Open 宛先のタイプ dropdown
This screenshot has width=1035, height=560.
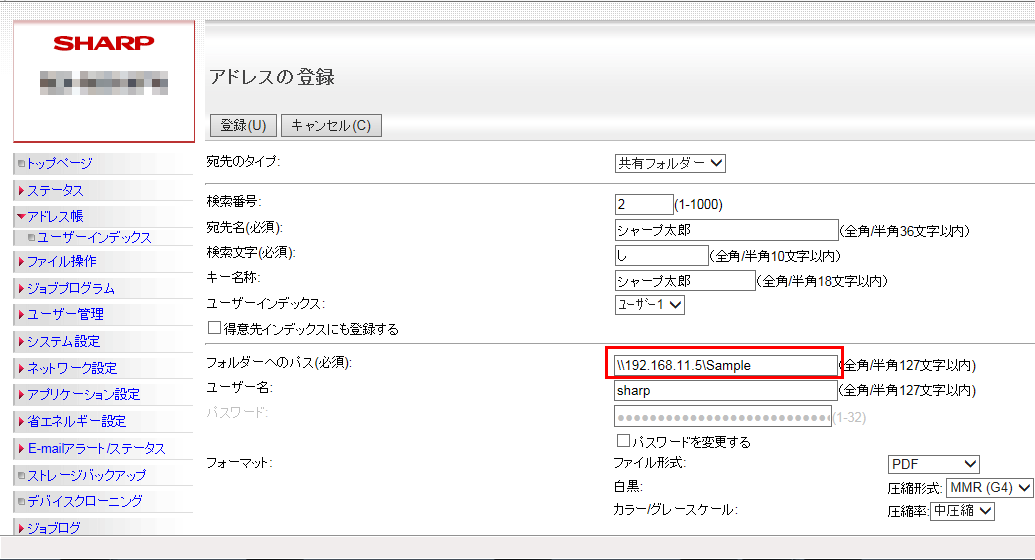pyautogui.click(x=670, y=163)
